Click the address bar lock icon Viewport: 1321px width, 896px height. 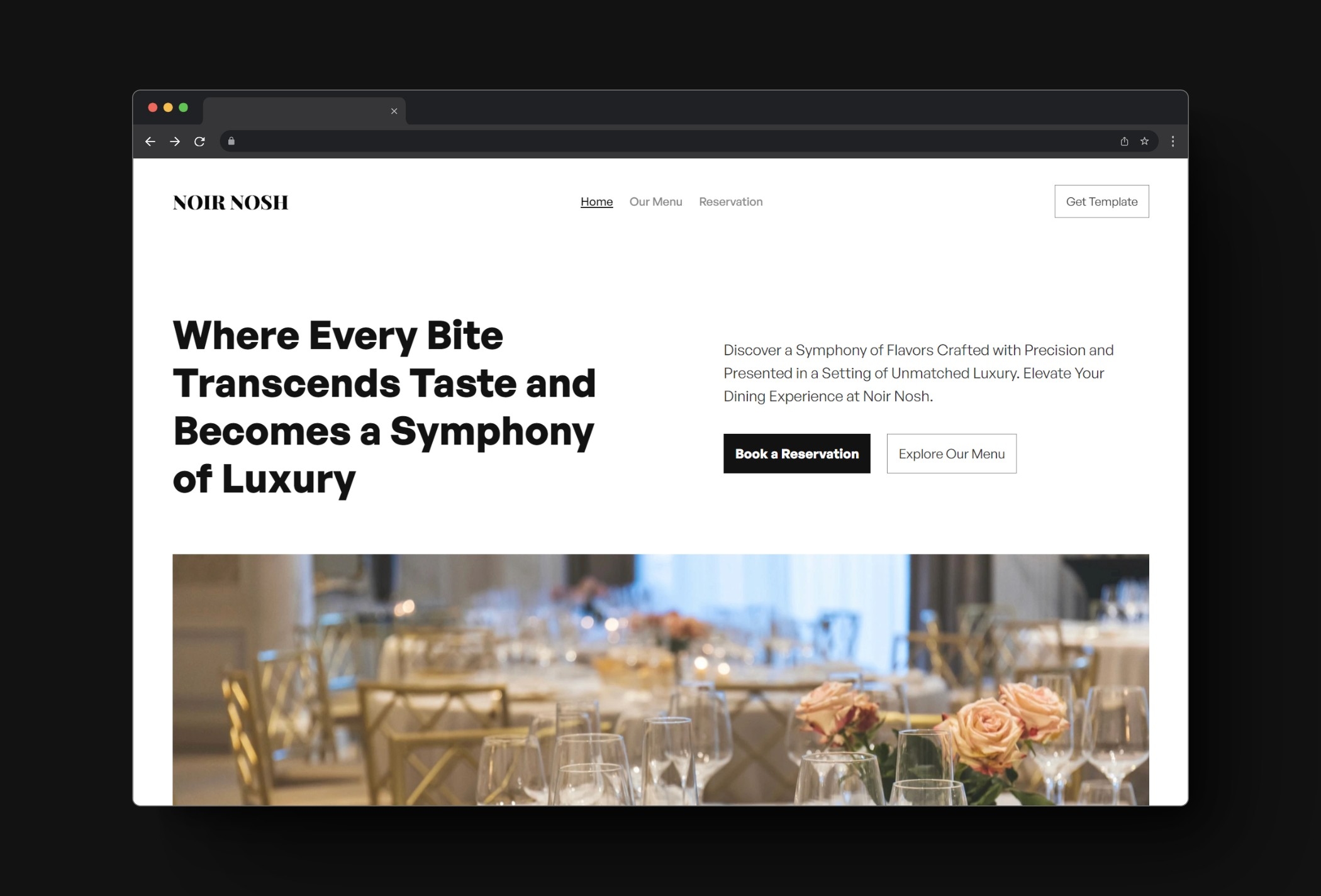click(x=231, y=141)
